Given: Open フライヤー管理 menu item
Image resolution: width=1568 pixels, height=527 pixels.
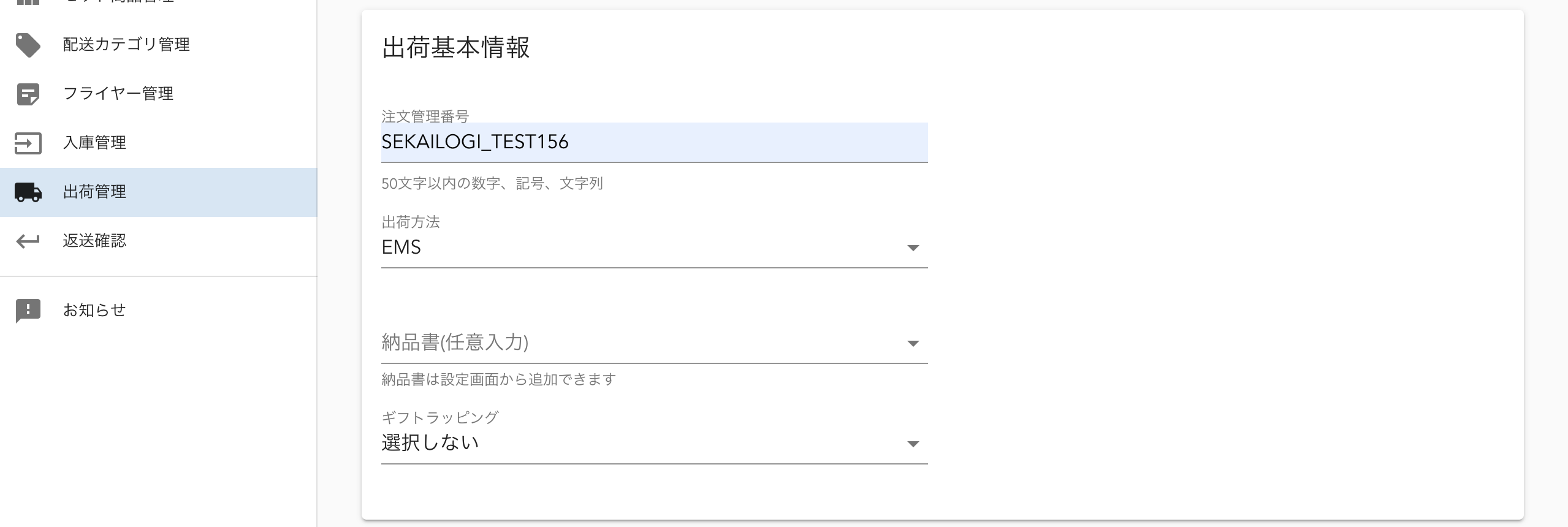Looking at the screenshot, I should pyautogui.click(x=118, y=94).
